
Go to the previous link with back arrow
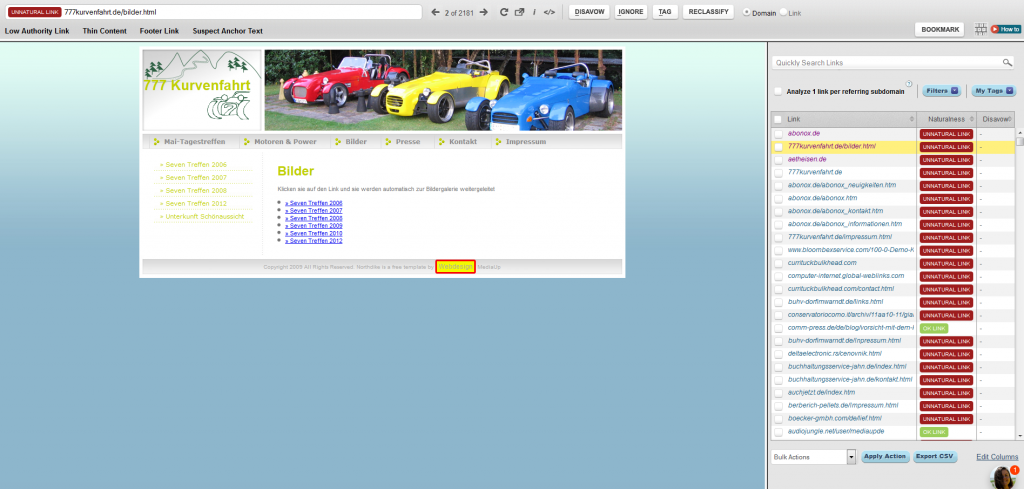[435, 12]
